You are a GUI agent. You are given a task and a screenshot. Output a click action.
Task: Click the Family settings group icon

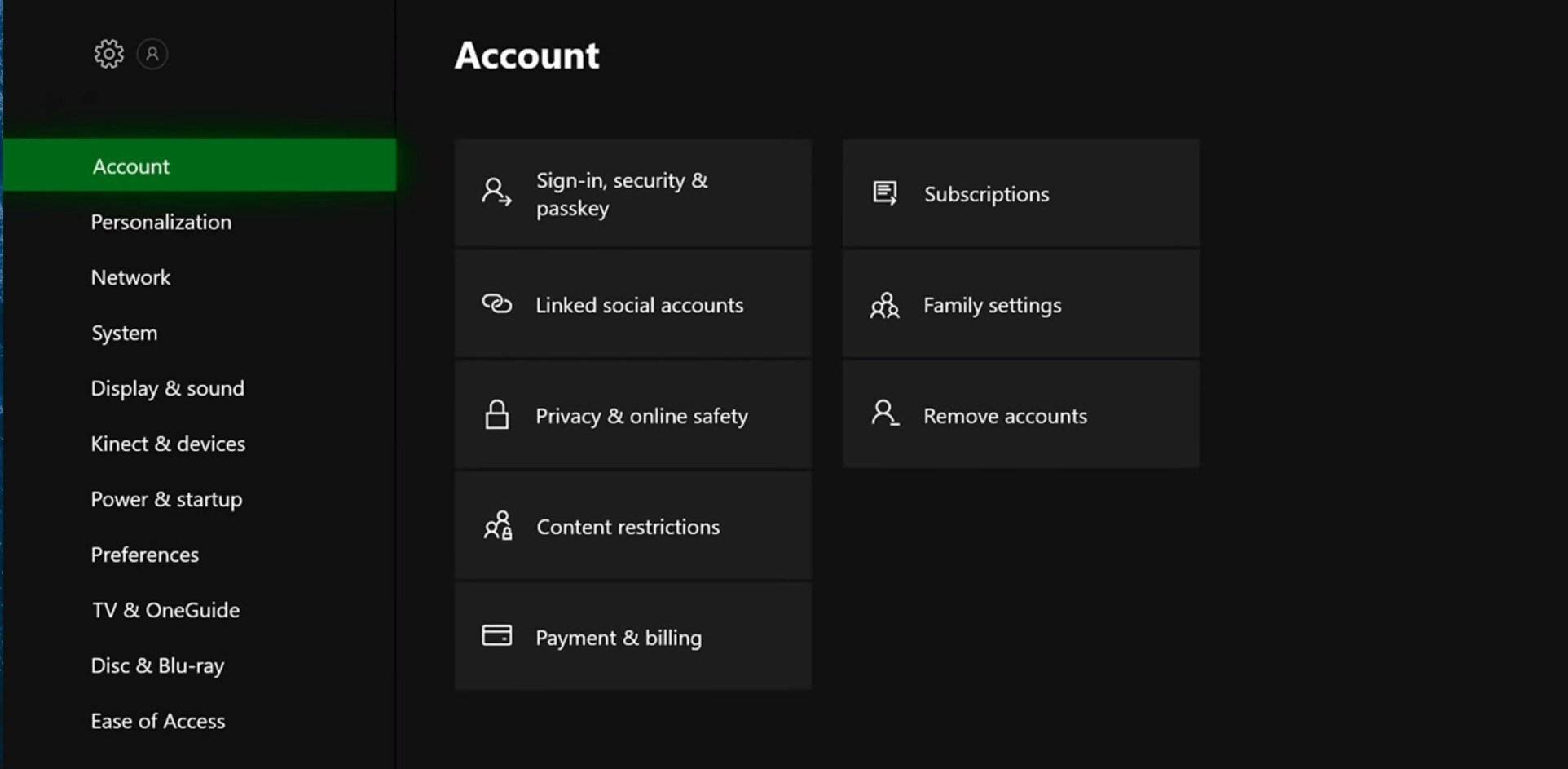pyautogui.click(x=885, y=305)
